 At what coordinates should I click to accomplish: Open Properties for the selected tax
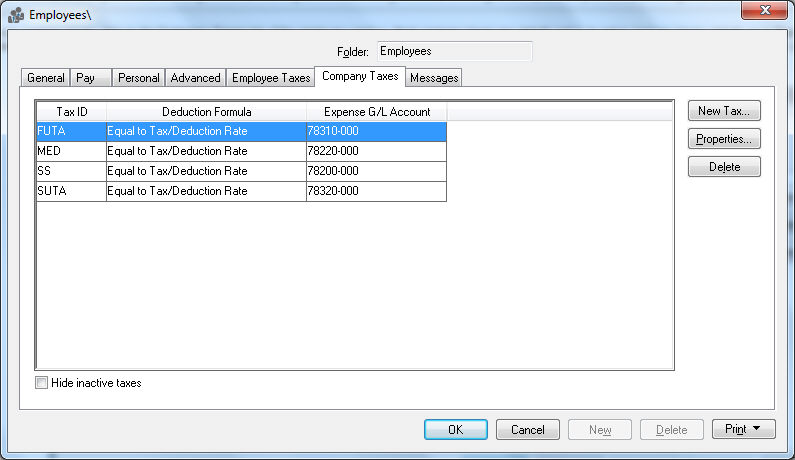(724, 139)
